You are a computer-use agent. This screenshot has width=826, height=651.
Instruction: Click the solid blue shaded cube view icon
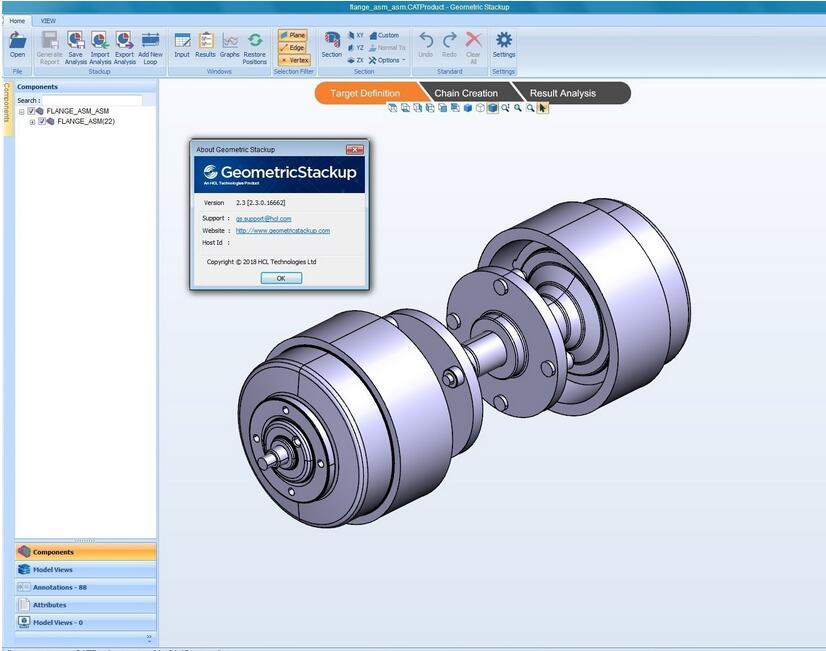(467, 108)
